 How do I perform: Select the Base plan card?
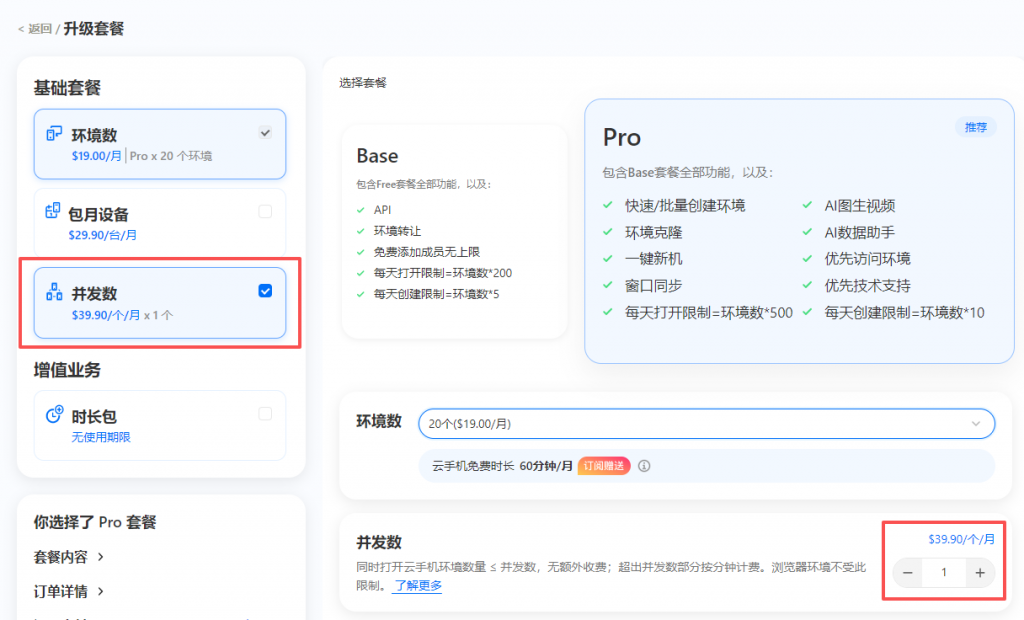click(x=454, y=230)
